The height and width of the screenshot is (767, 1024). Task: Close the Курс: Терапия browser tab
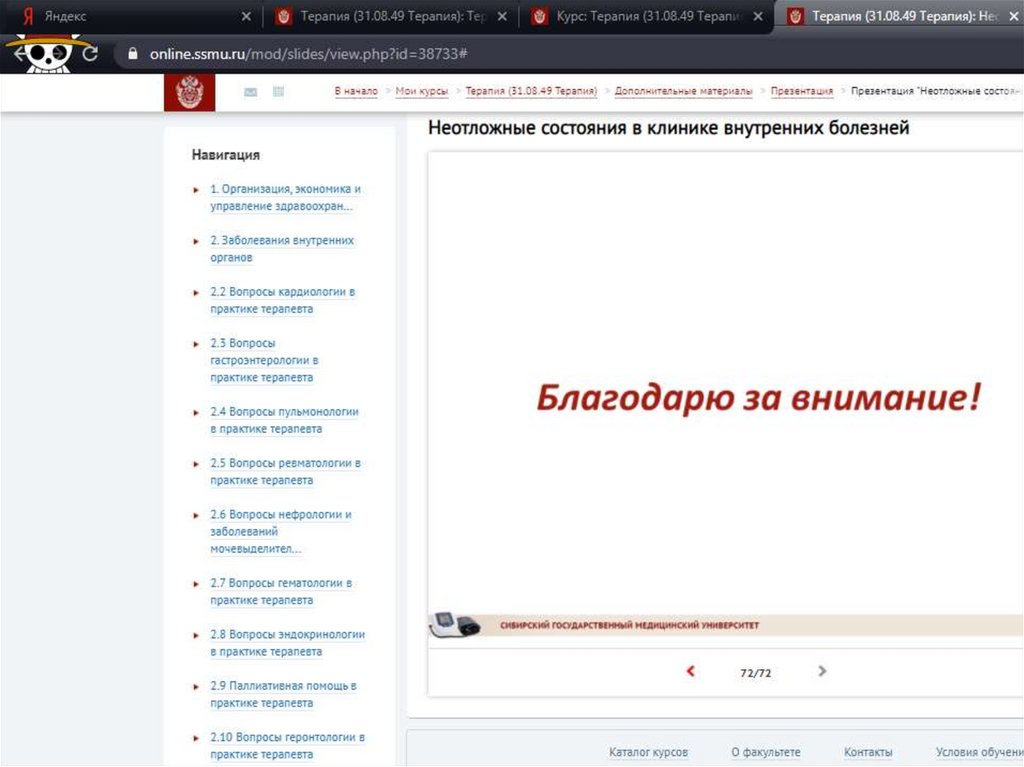tap(758, 16)
